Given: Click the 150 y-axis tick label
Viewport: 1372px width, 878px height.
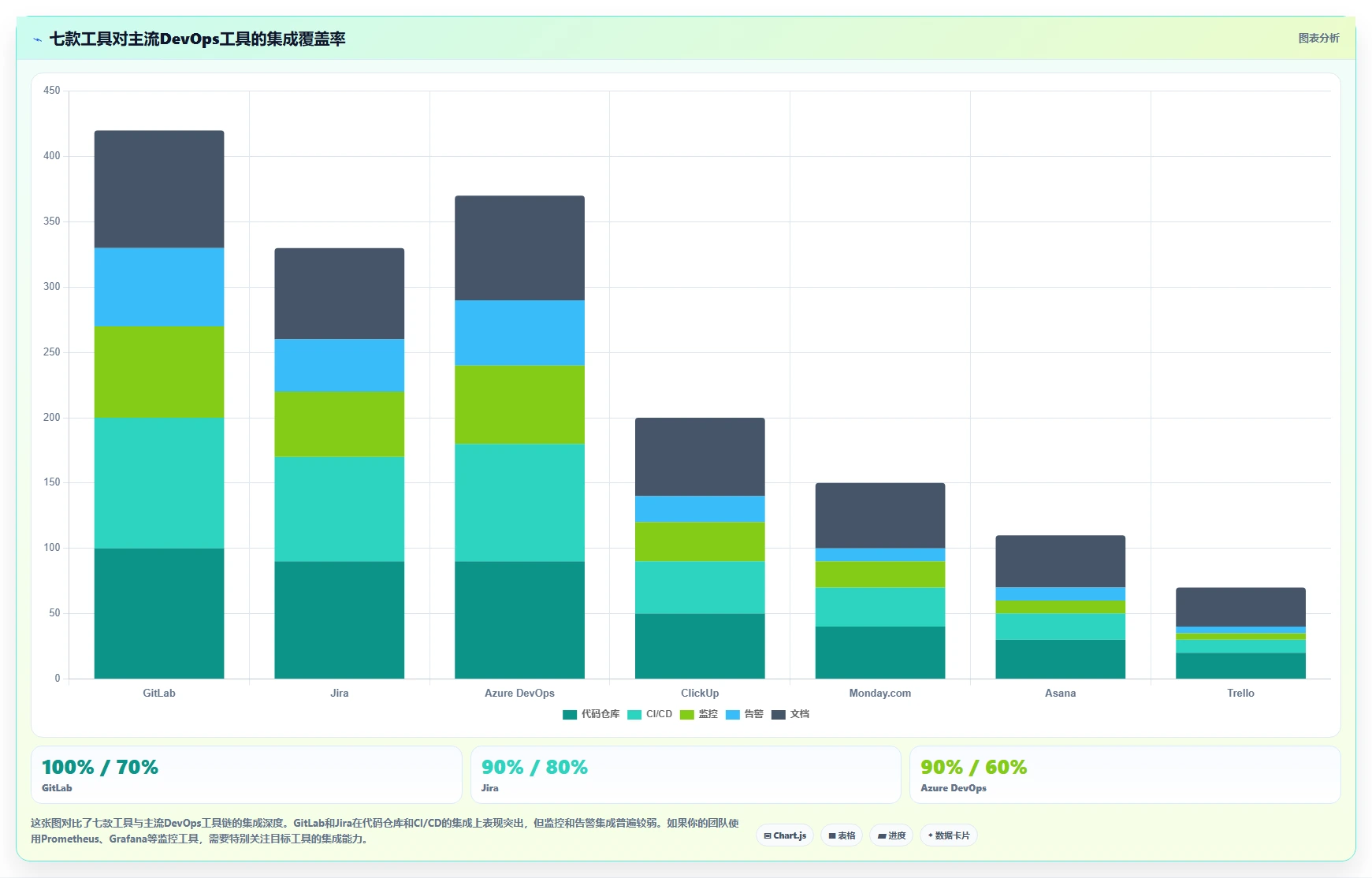Looking at the screenshot, I should tap(52, 482).
